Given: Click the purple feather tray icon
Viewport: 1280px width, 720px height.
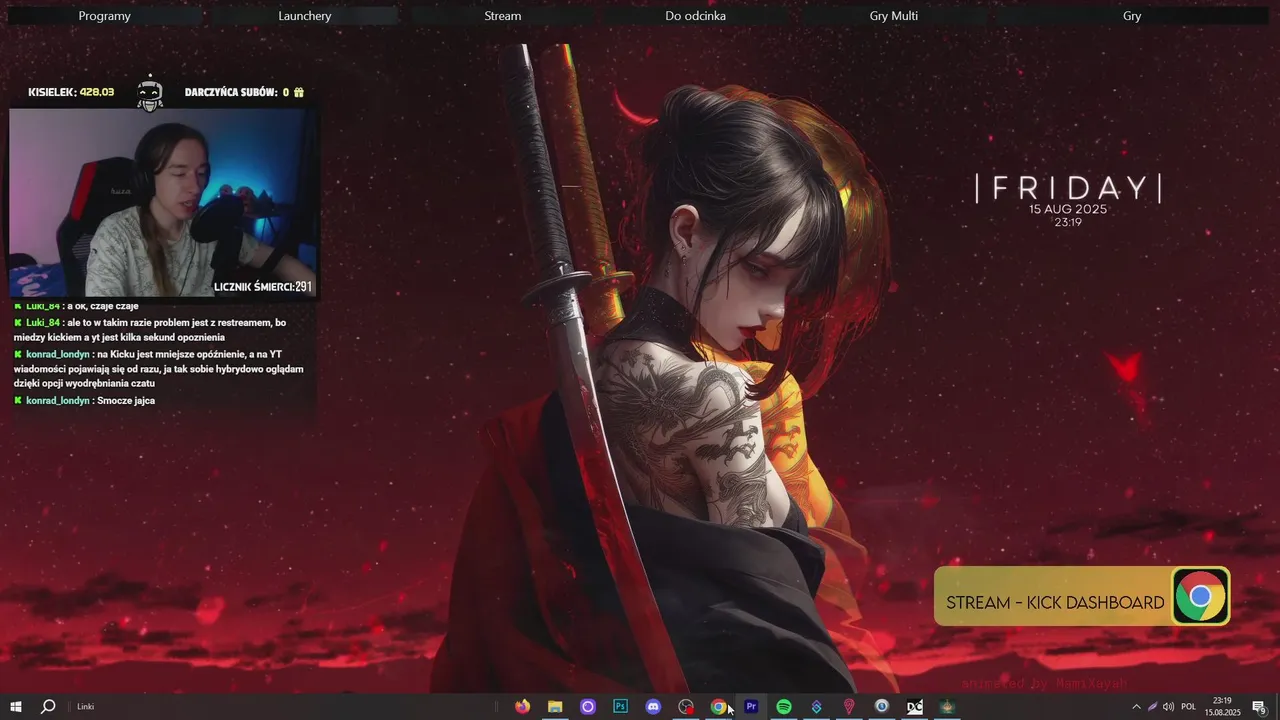Looking at the screenshot, I should (x=1152, y=707).
